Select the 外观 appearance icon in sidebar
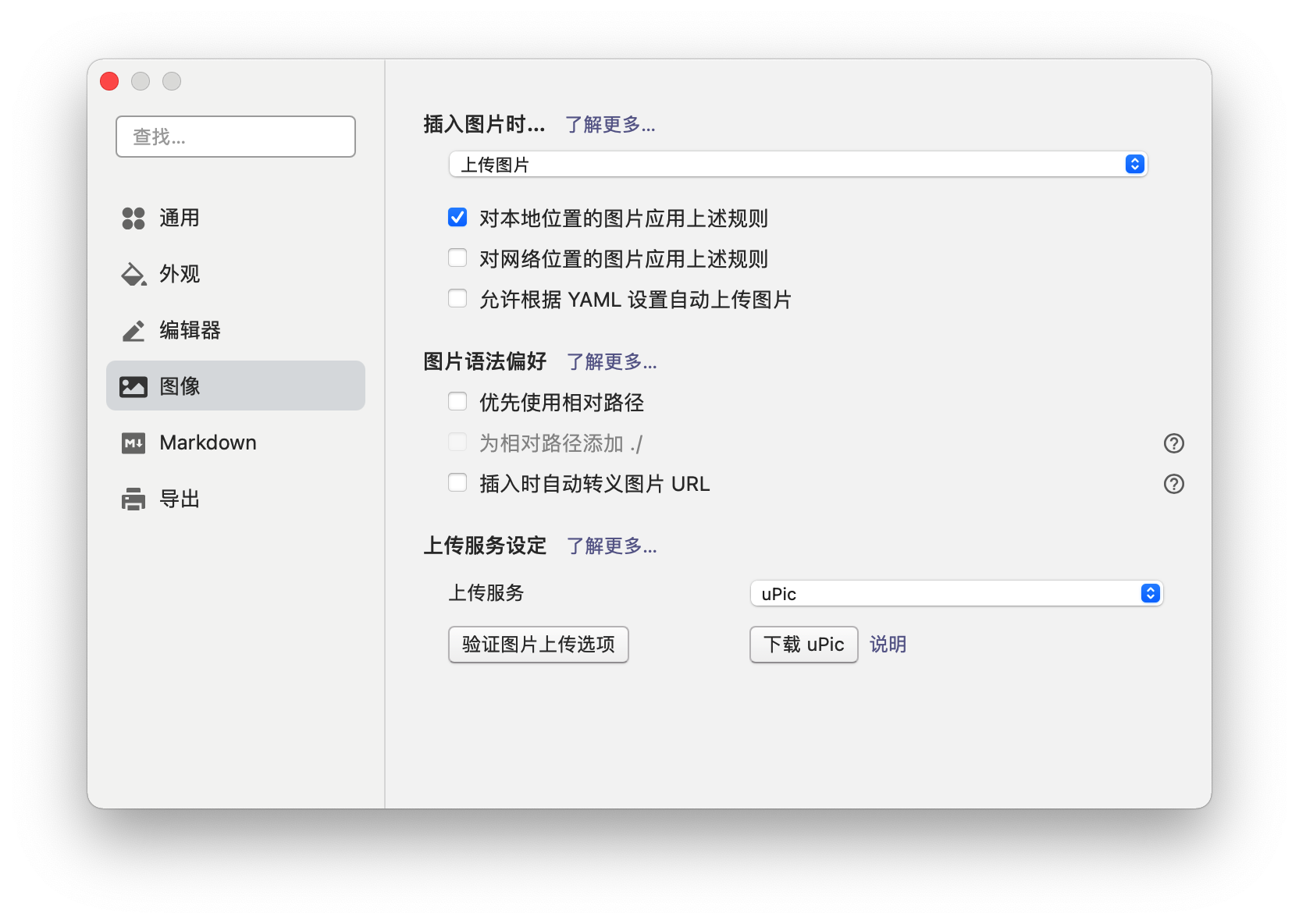Viewport: 1299px width, 924px height. coord(133,275)
